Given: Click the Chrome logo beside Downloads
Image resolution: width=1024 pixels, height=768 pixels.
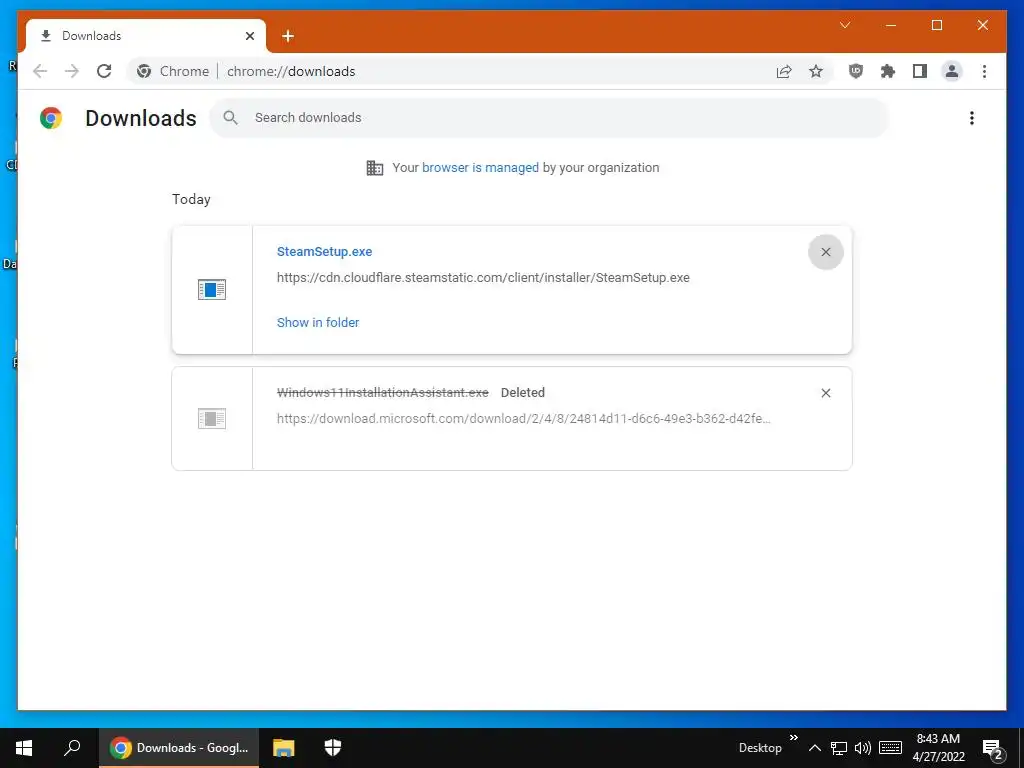Looking at the screenshot, I should (51, 118).
